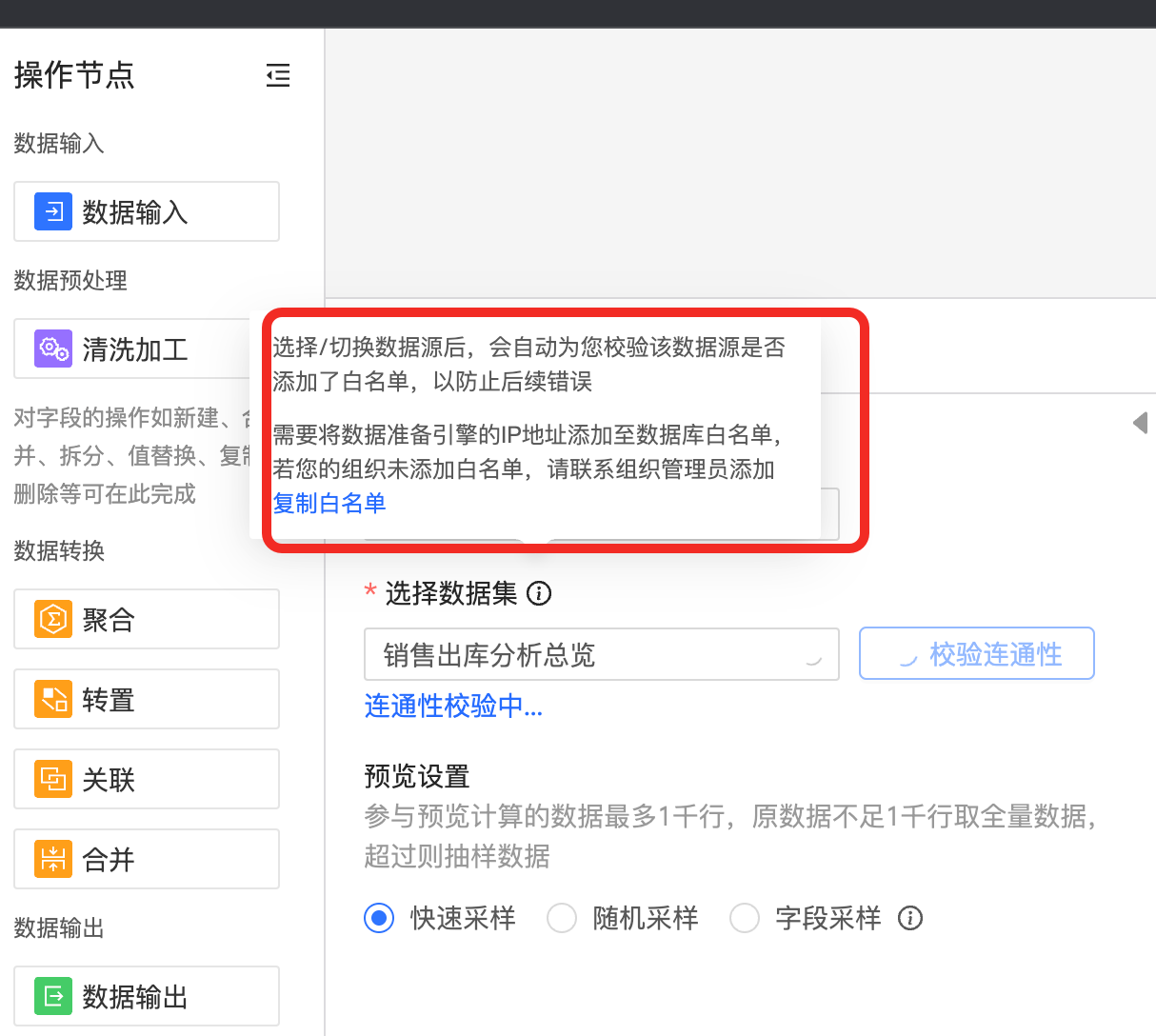This screenshot has height=1036, width=1156.
Task: Click info icon next to 字段采样
Action: point(910,919)
